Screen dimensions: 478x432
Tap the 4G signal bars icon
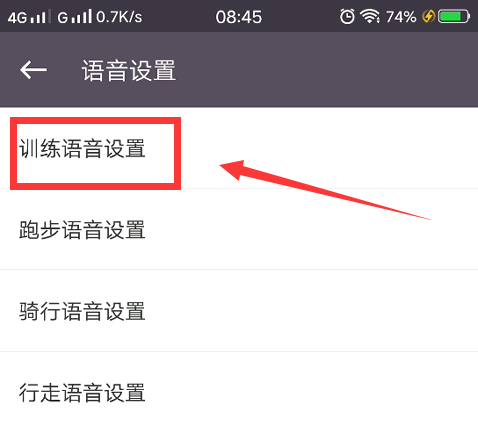coord(29,17)
